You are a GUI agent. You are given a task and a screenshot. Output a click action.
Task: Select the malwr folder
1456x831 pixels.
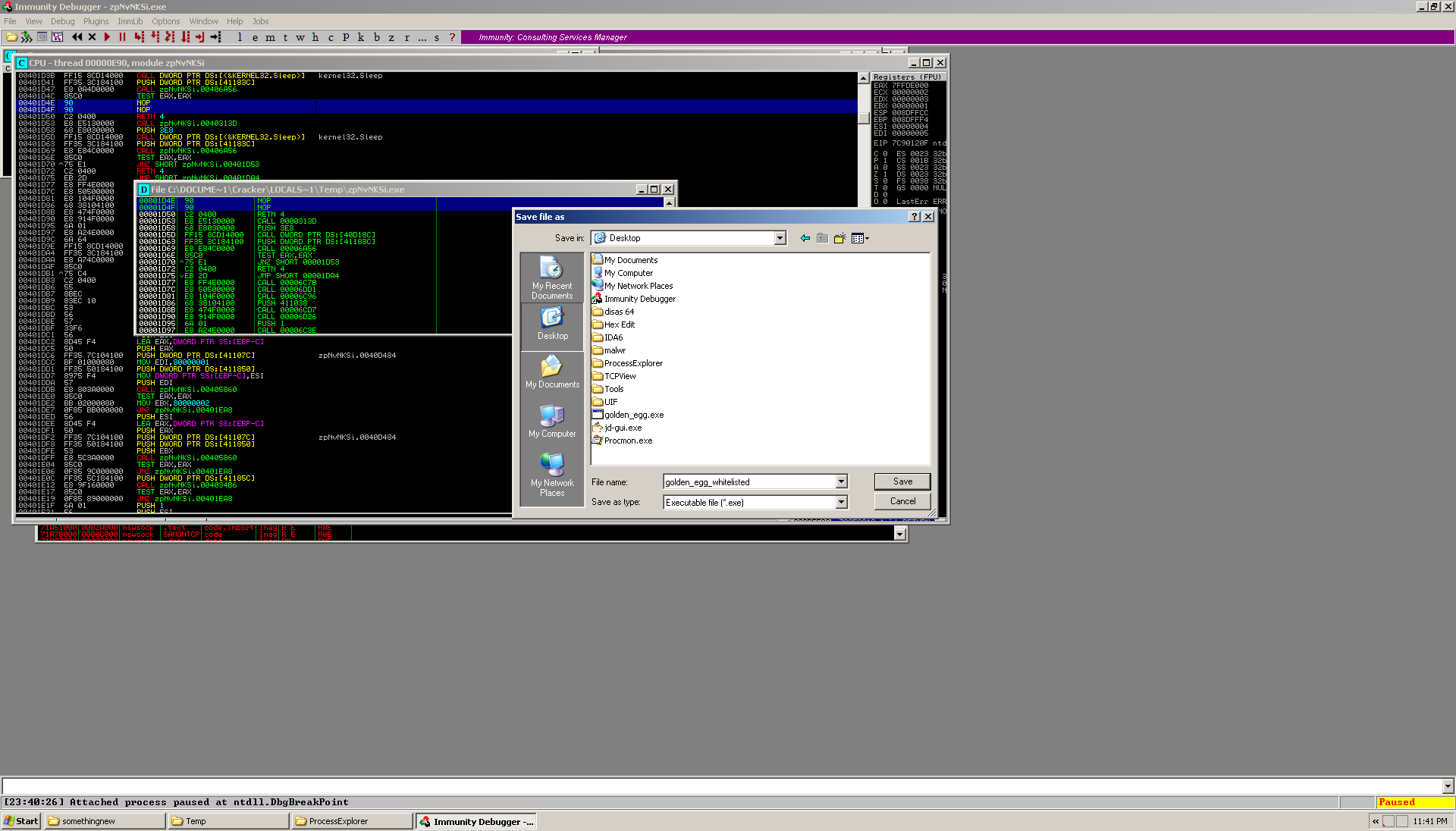coord(609,350)
